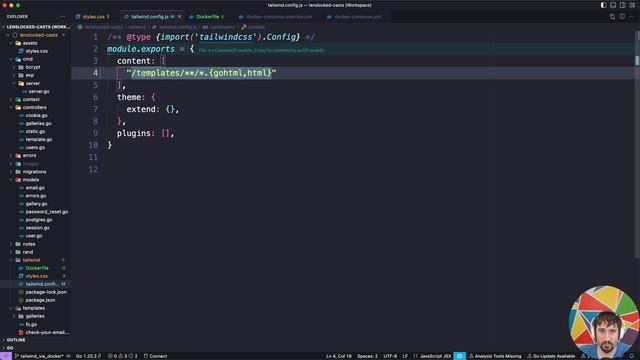Change JavaScript JSX language mode
The image size is (640, 360).
435,356
